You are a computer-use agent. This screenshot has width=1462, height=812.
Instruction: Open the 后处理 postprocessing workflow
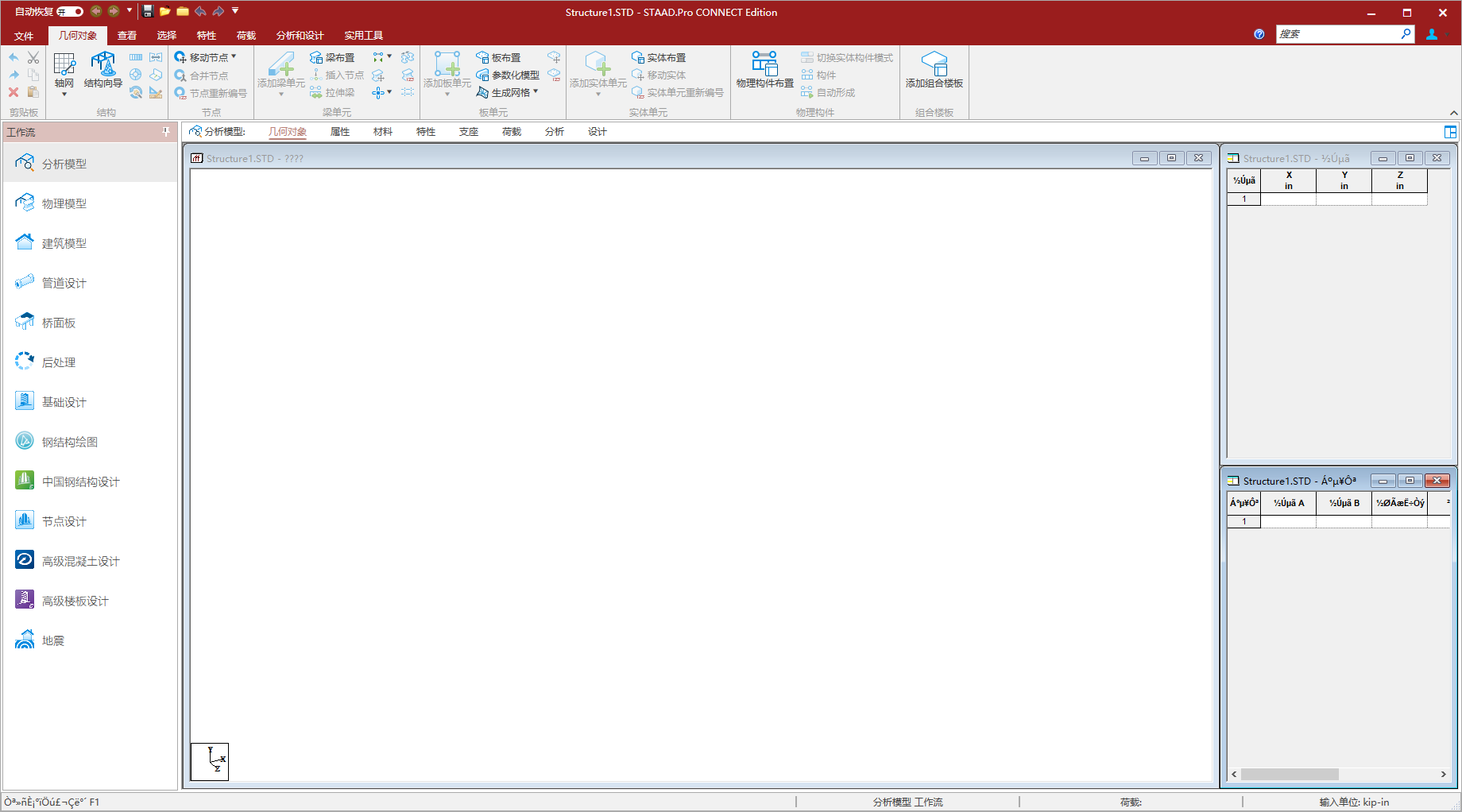point(90,362)
